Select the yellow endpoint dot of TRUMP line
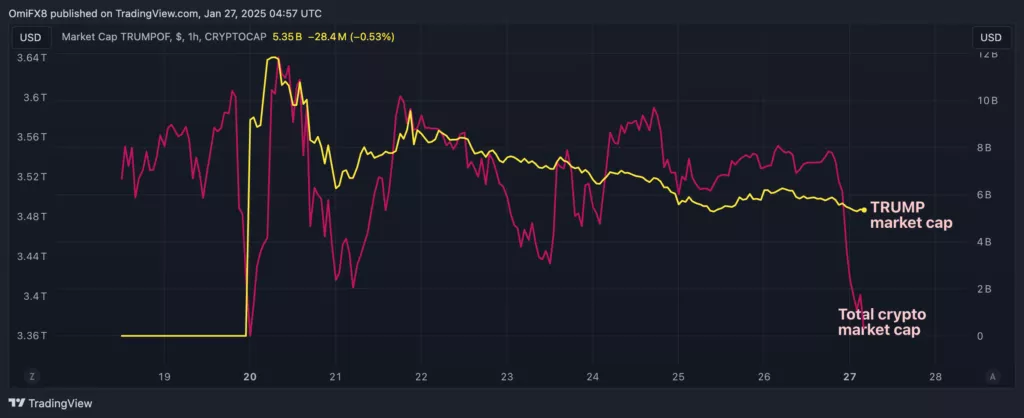 click(864, 210)
